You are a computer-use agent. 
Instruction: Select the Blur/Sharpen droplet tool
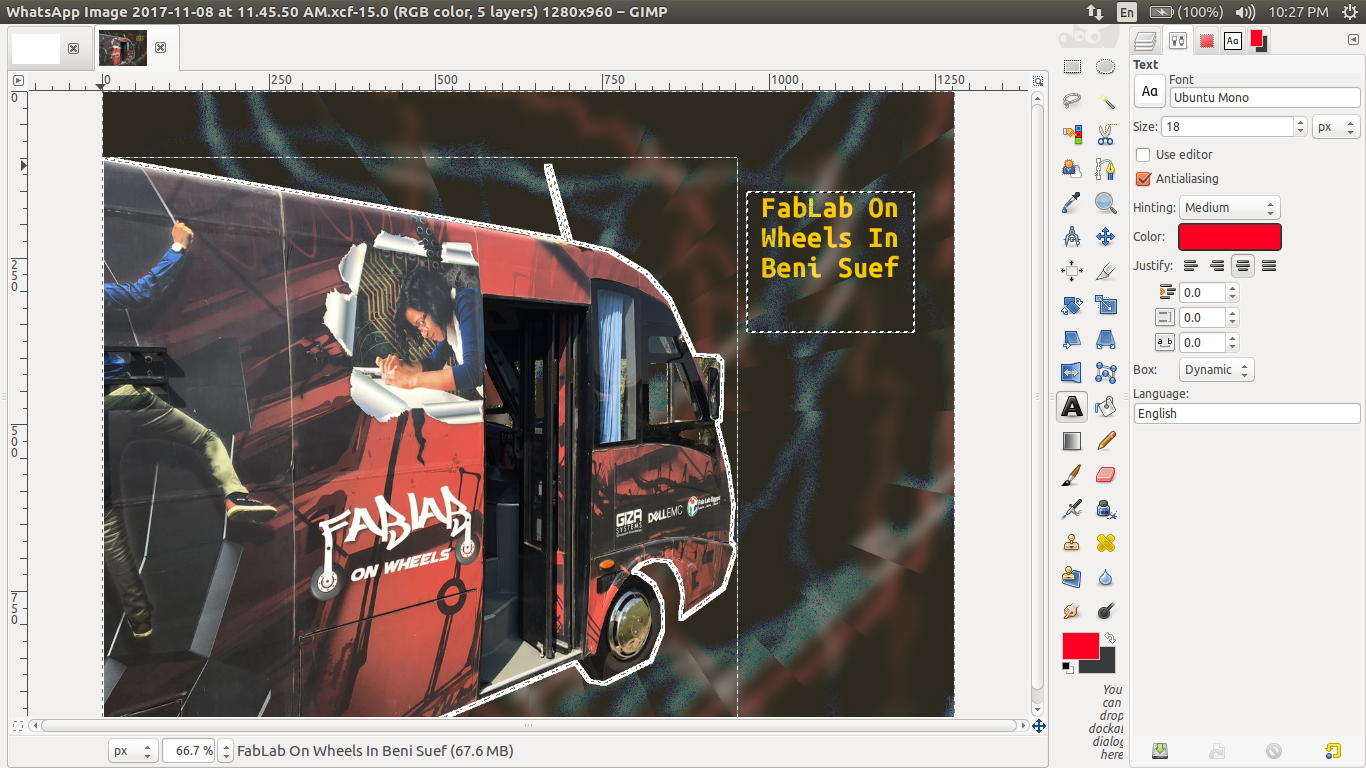pyautogui.click(x=1105, y=577)
